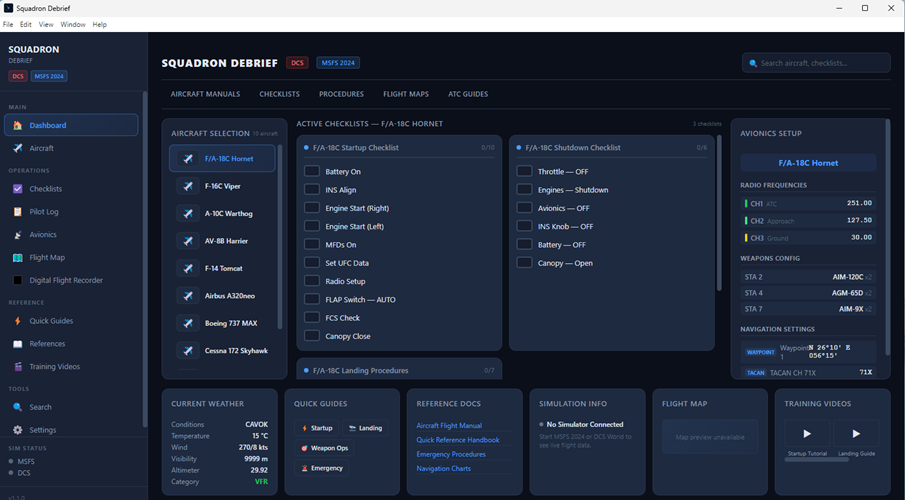Viewport: 905px width, 500px height.
Task: Click the Aircraft plane icon in sidebar
Action: point(18,148)
